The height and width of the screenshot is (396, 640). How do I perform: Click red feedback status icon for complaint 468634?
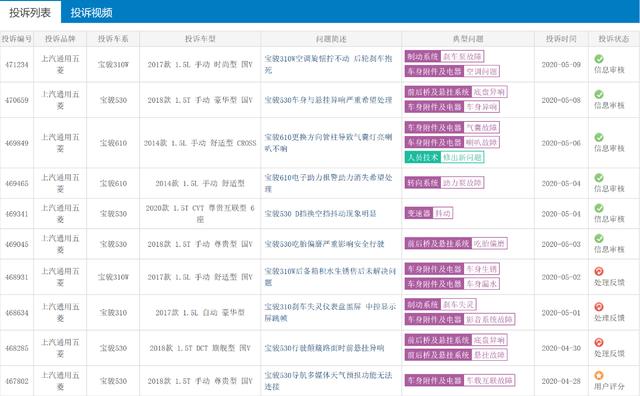pos(599,307)
